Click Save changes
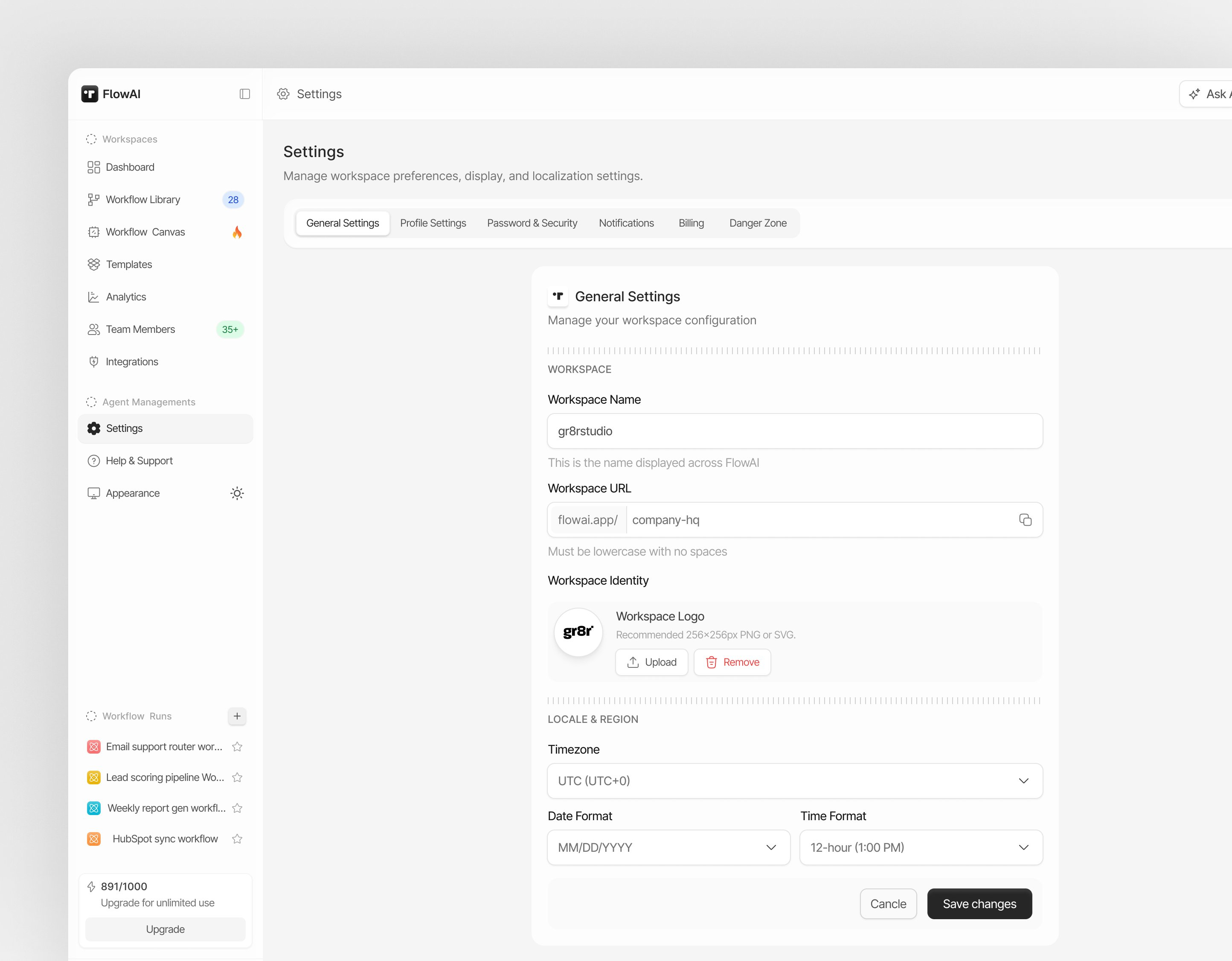The height and width of the screenshot is (961, 1232). [979, 904]
